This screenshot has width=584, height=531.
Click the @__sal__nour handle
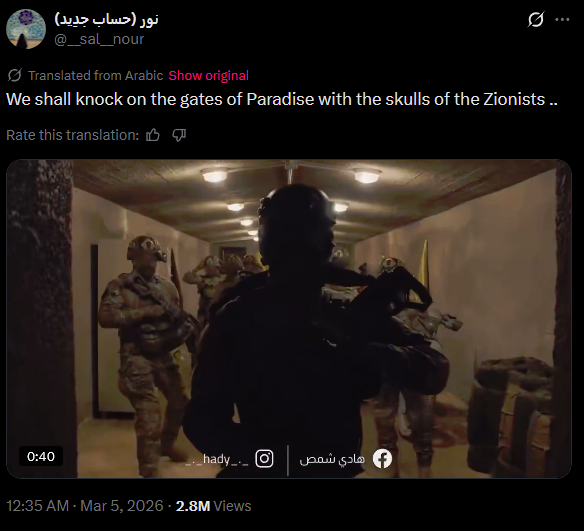click(99, 39)
